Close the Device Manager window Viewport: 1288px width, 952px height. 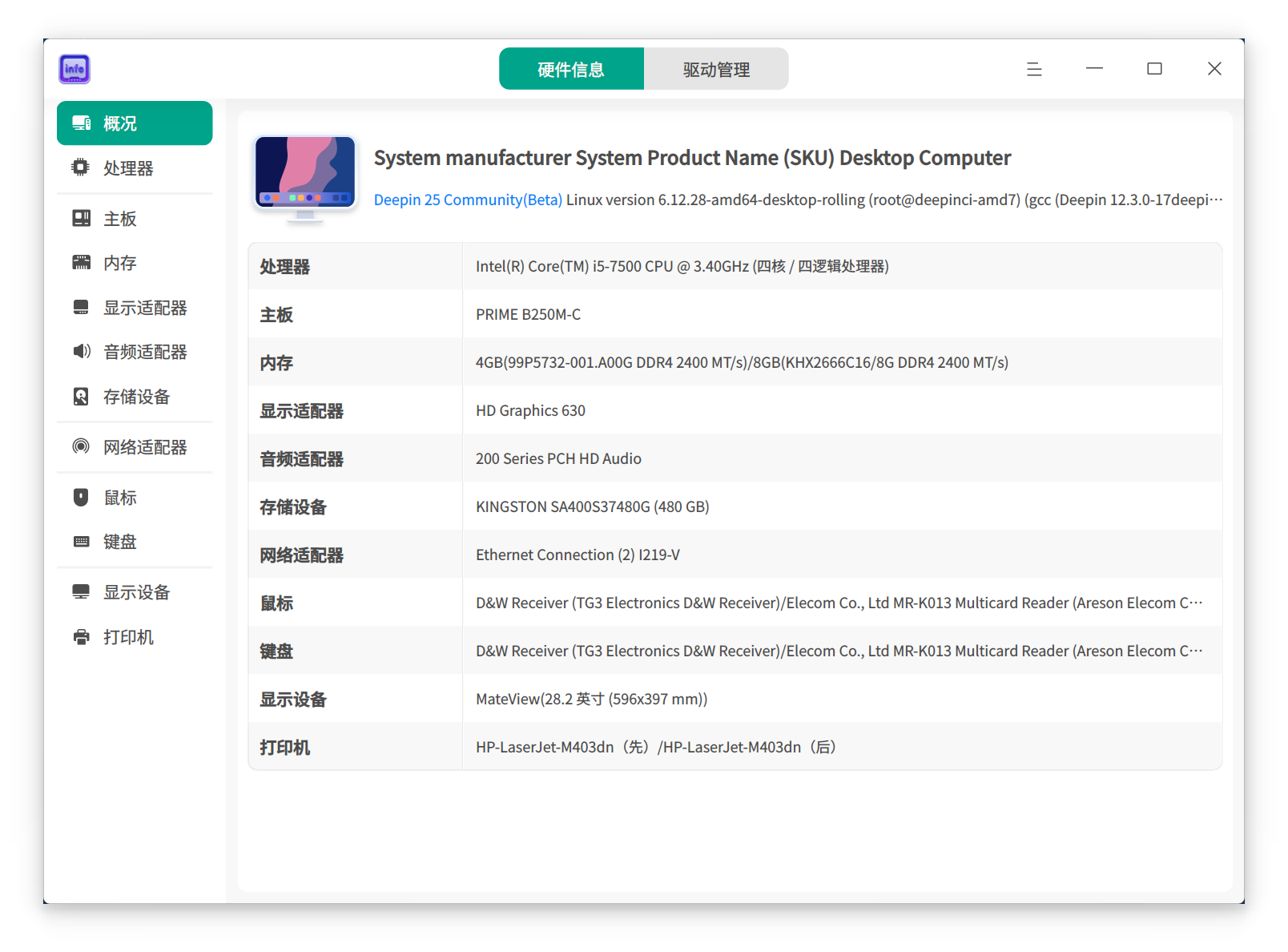[x=1214, y=69]
